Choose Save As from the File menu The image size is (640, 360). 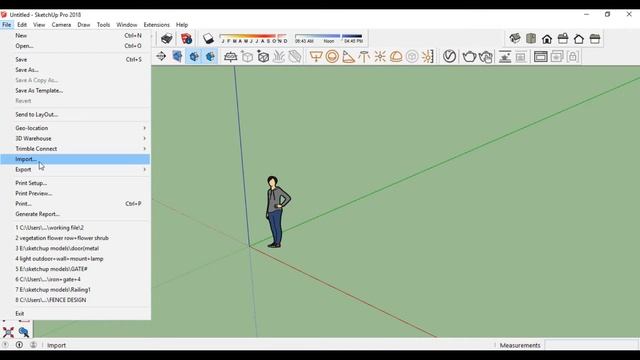click(x=75, y=70)
